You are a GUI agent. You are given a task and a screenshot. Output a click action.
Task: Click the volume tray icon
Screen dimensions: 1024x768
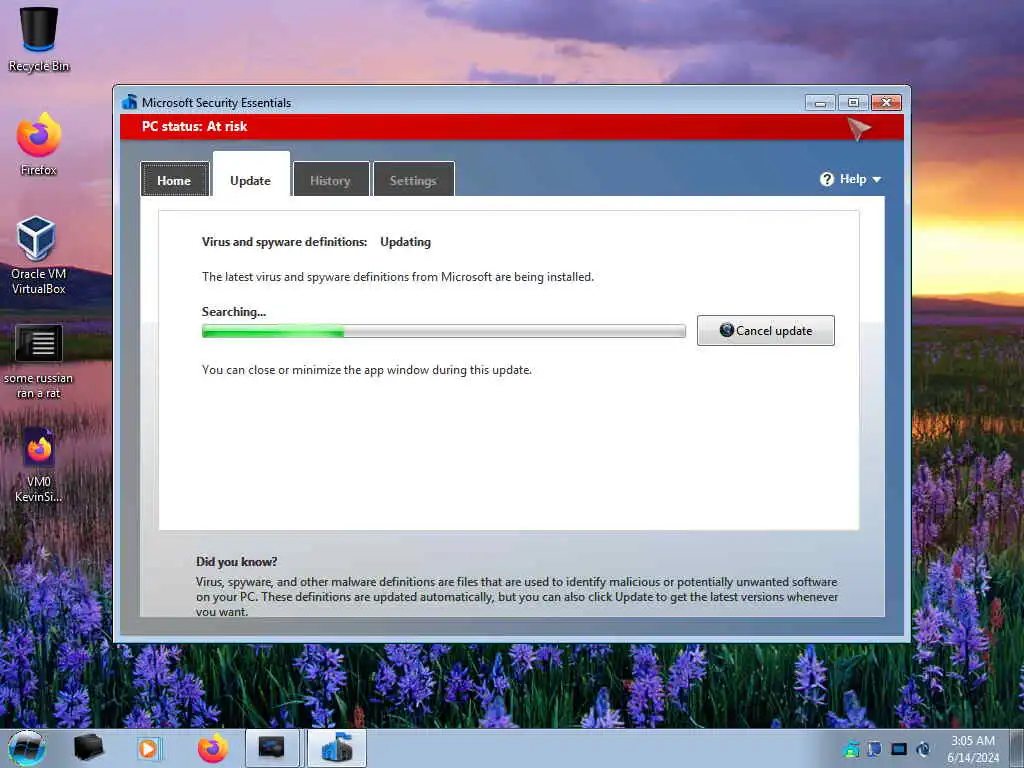[x=923, y=749]
